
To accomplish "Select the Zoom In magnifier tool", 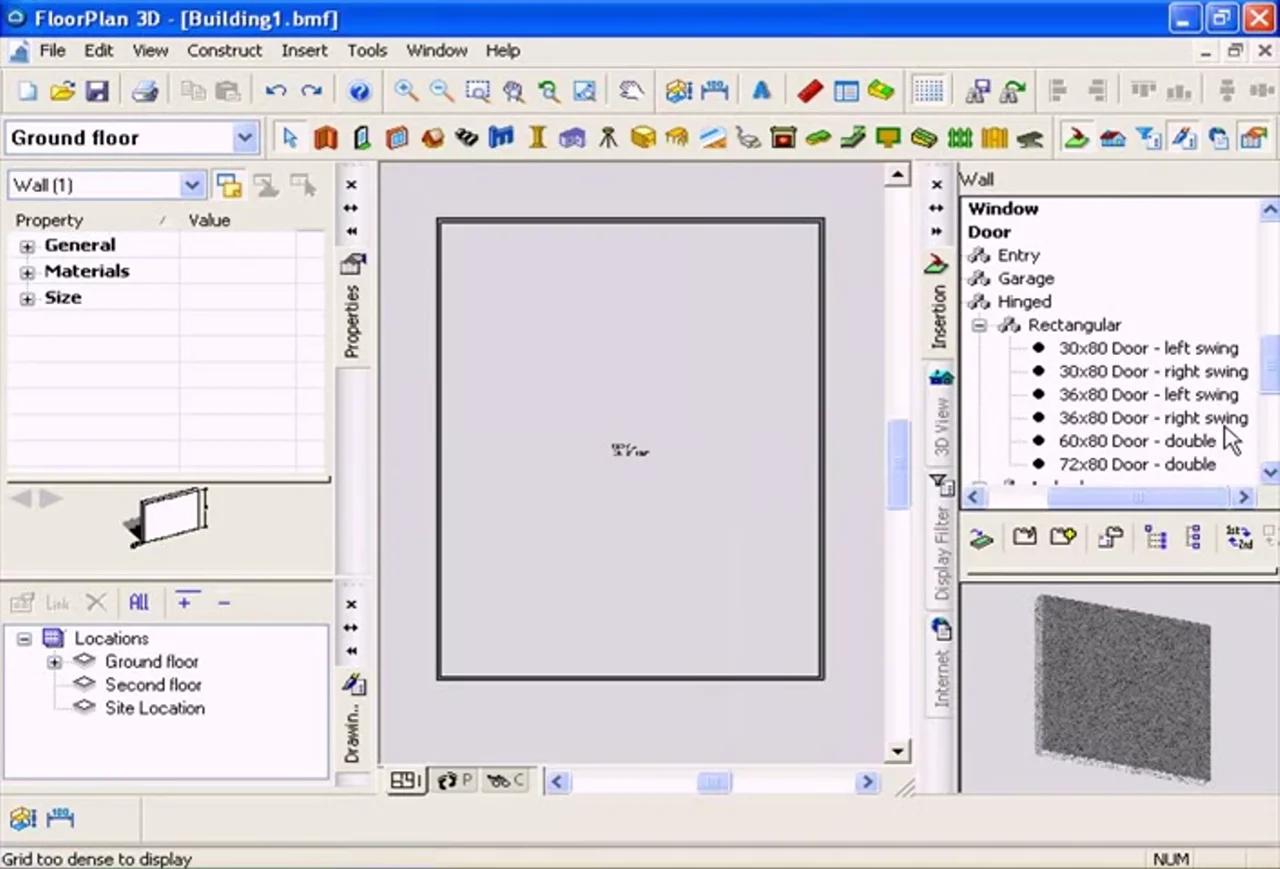I will (405, 92).
